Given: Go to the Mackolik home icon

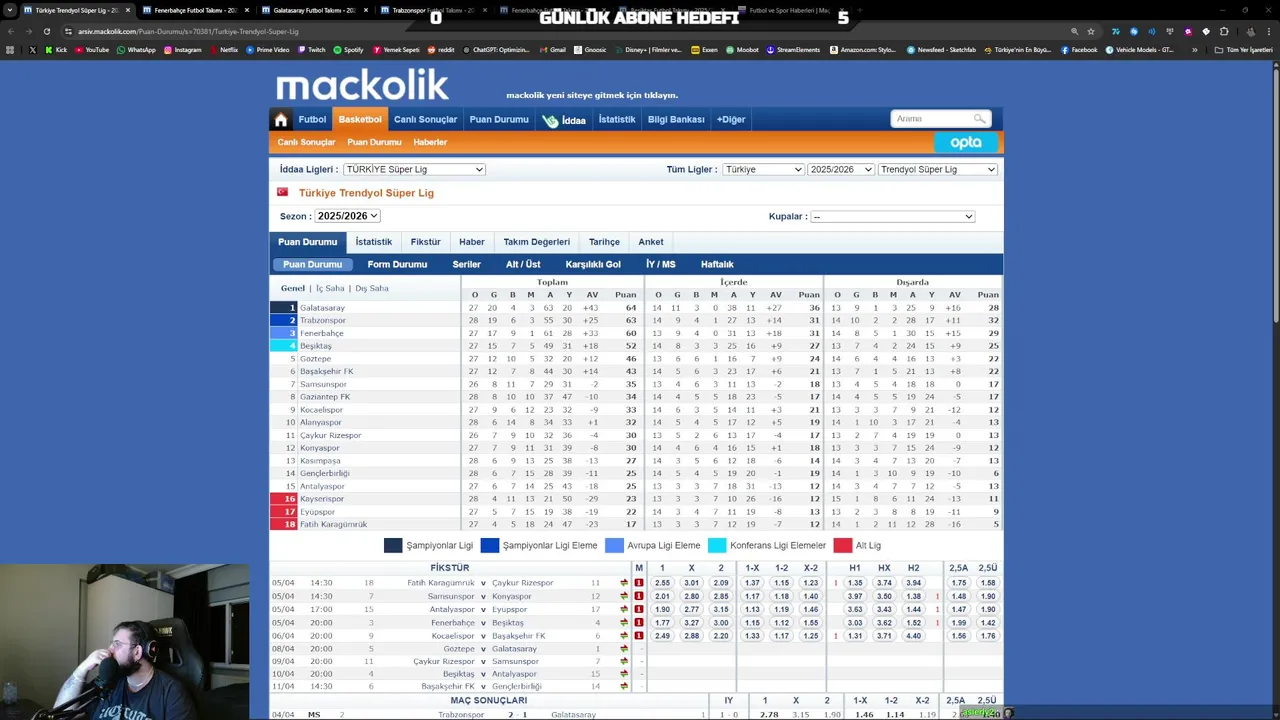Looking at the screenshot, I should (281, 120).
